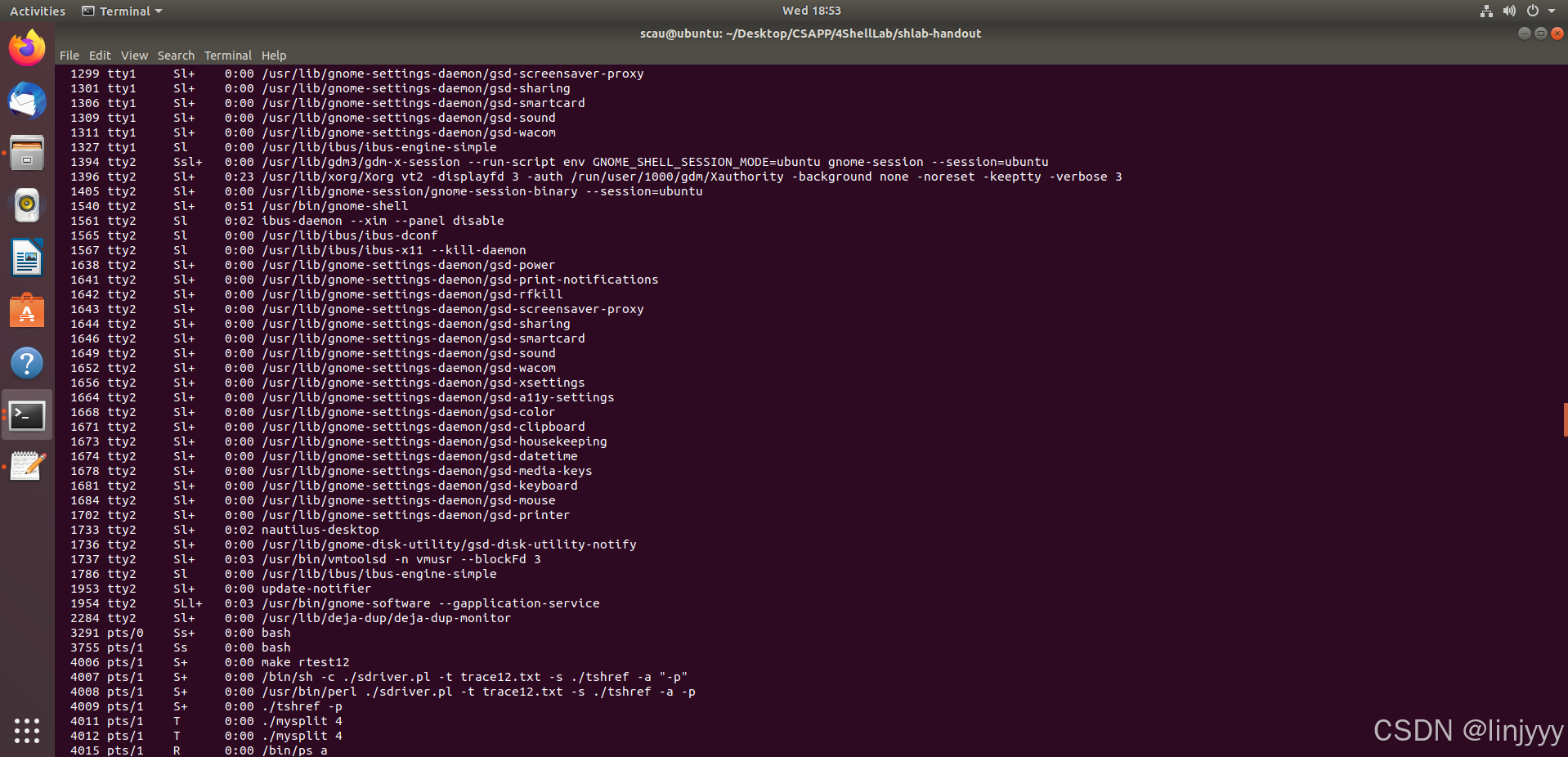
Task: Click the 'update-notifier' process line
Action: (x=220, y=589)
